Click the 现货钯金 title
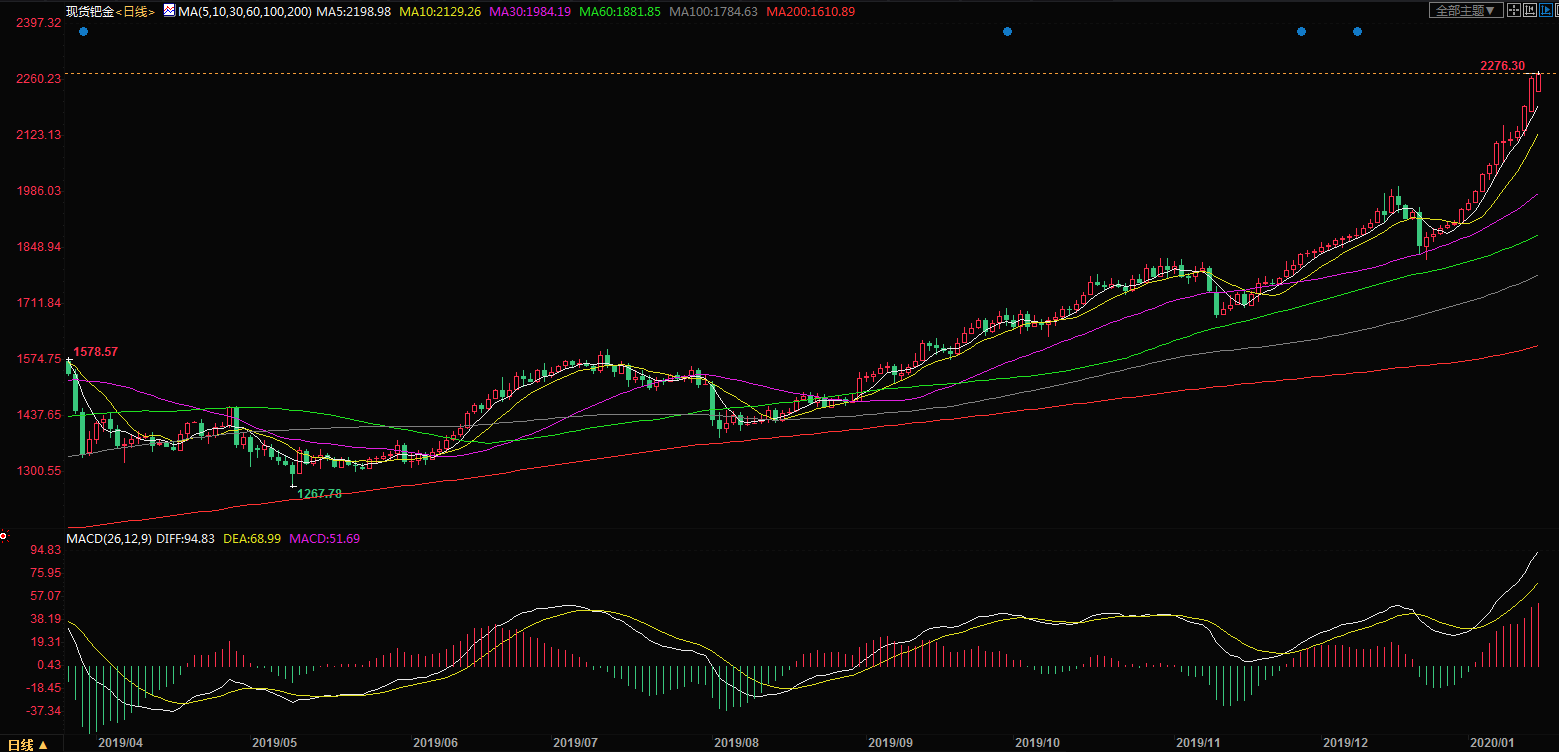 click(x=90, y=11)
